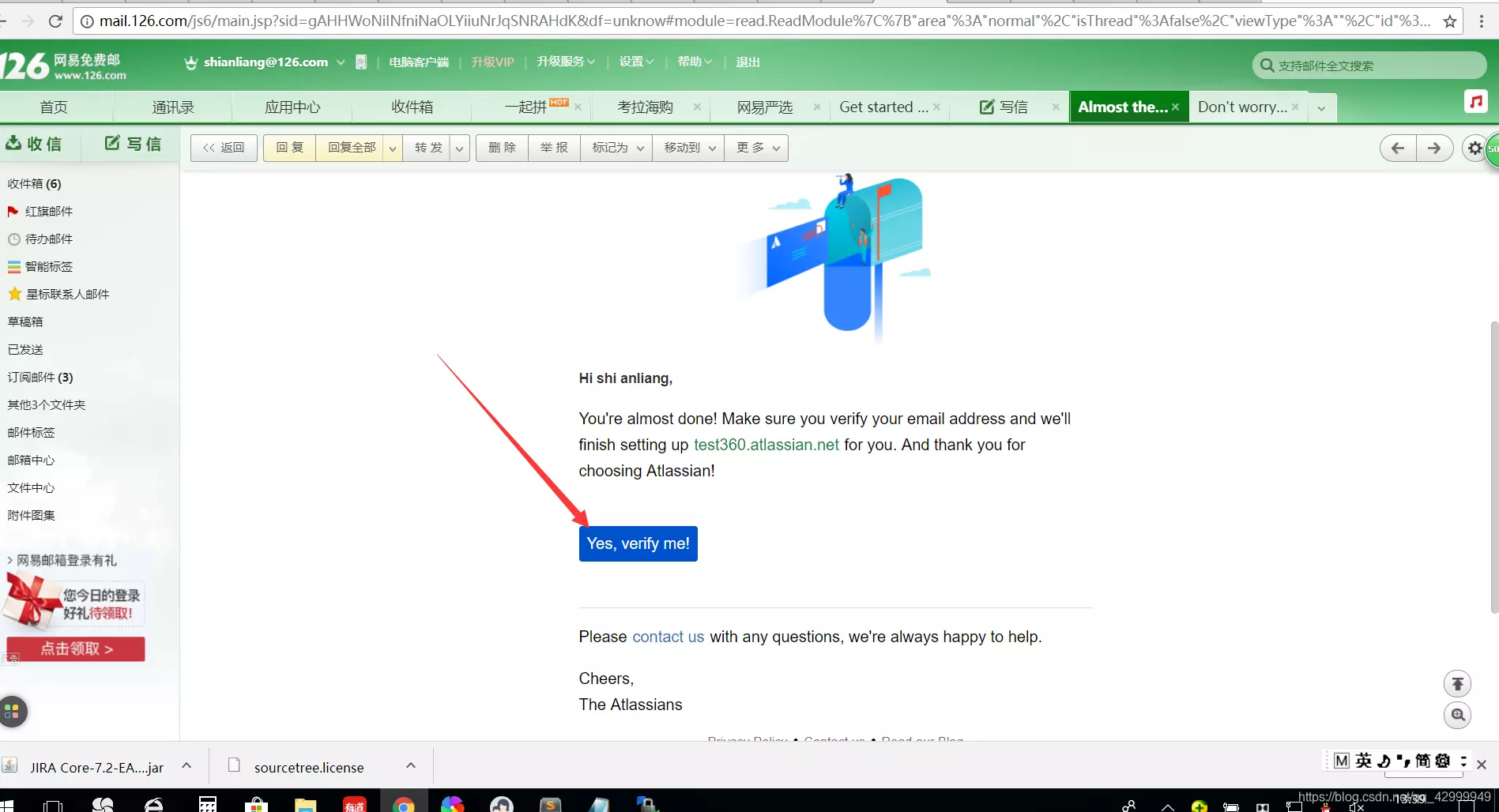This screenshot has width=1499, height=812.
Task: Open the 设置 settings dropdown
Action: pyautogui.click(x=636, y=62)
